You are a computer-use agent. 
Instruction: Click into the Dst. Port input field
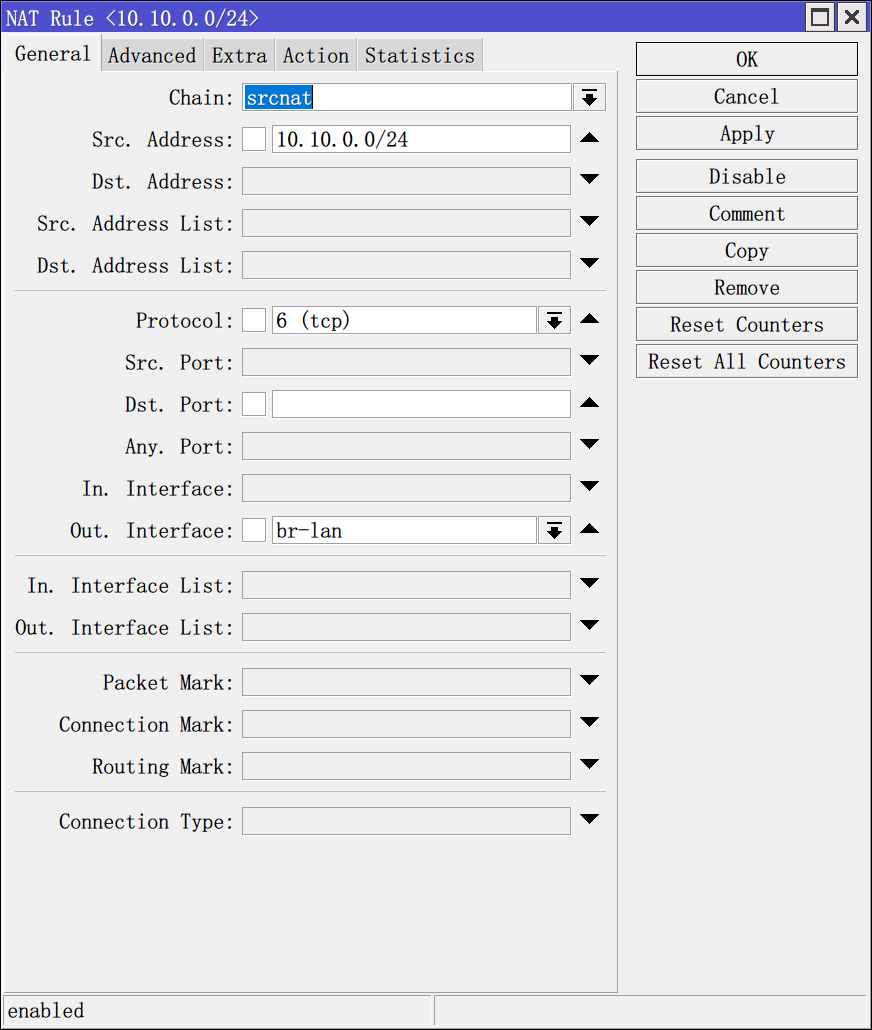coord(420,405)
